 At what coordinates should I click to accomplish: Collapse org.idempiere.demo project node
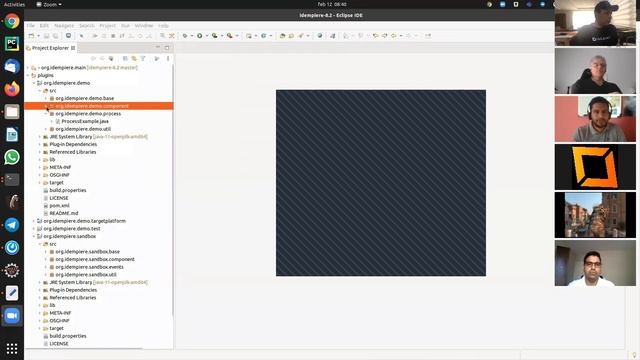34,83
